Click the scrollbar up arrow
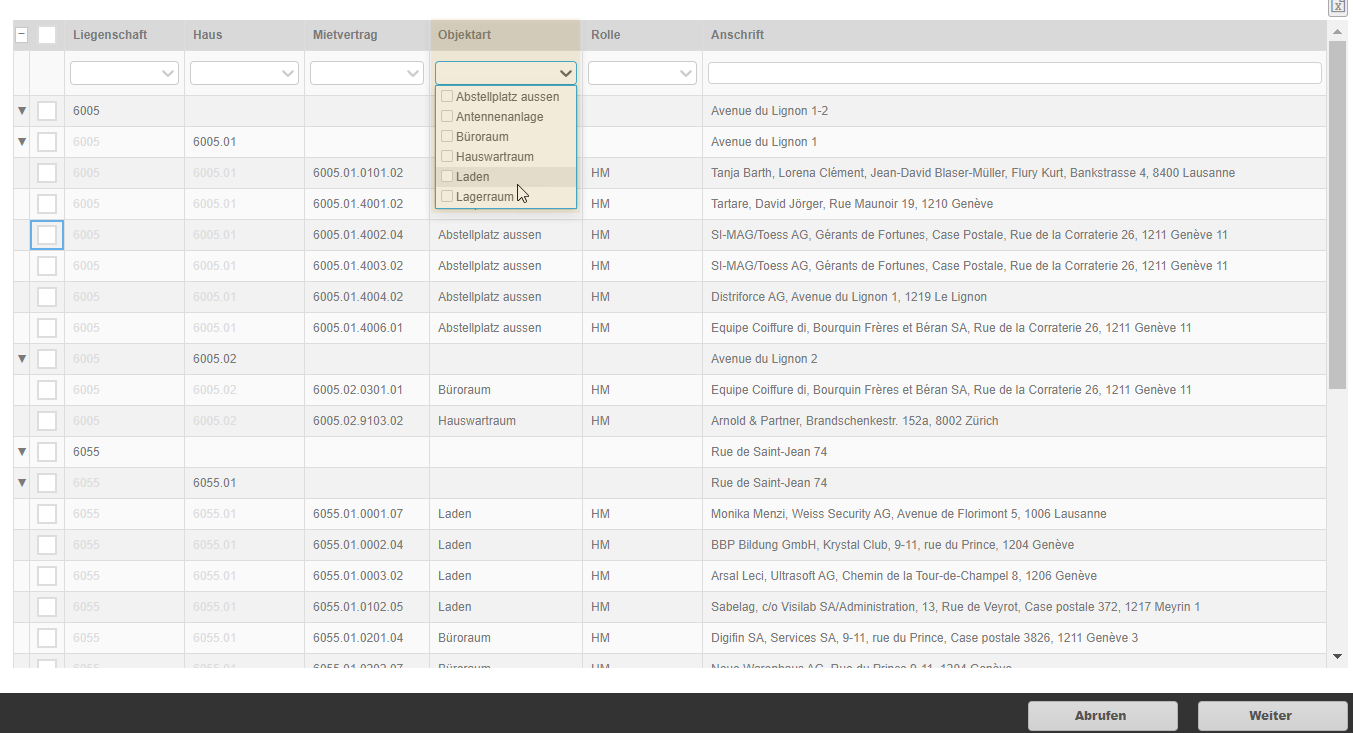This screenshot has height=733, width=1353. 1338,32
